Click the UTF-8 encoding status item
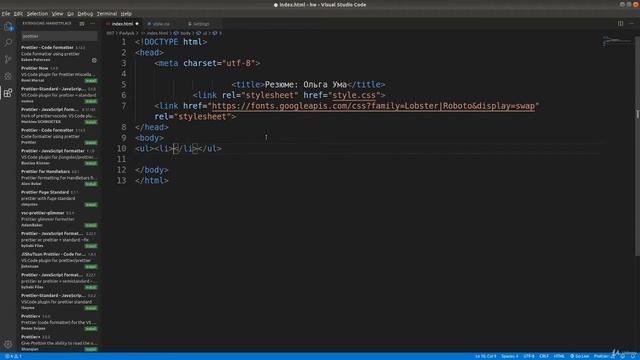640x360 pixels. (529, 356)
